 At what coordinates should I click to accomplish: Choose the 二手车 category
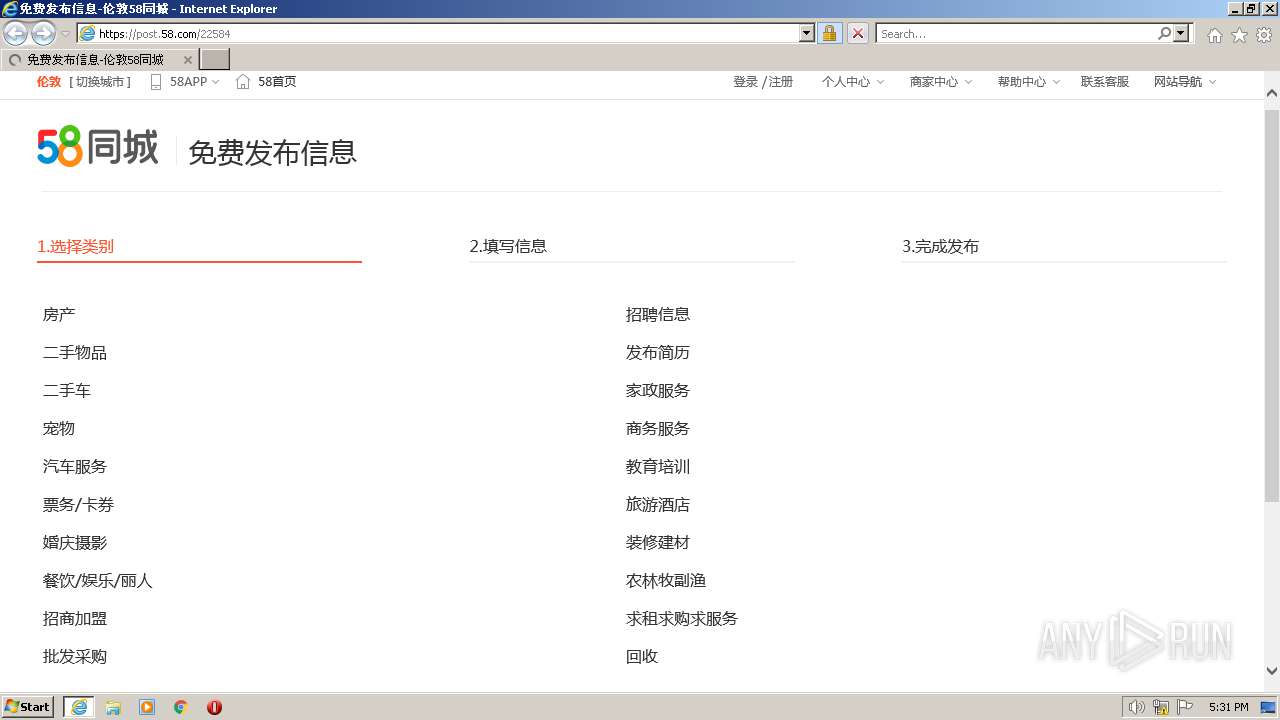pyautogui.click(x=67, y=391)
